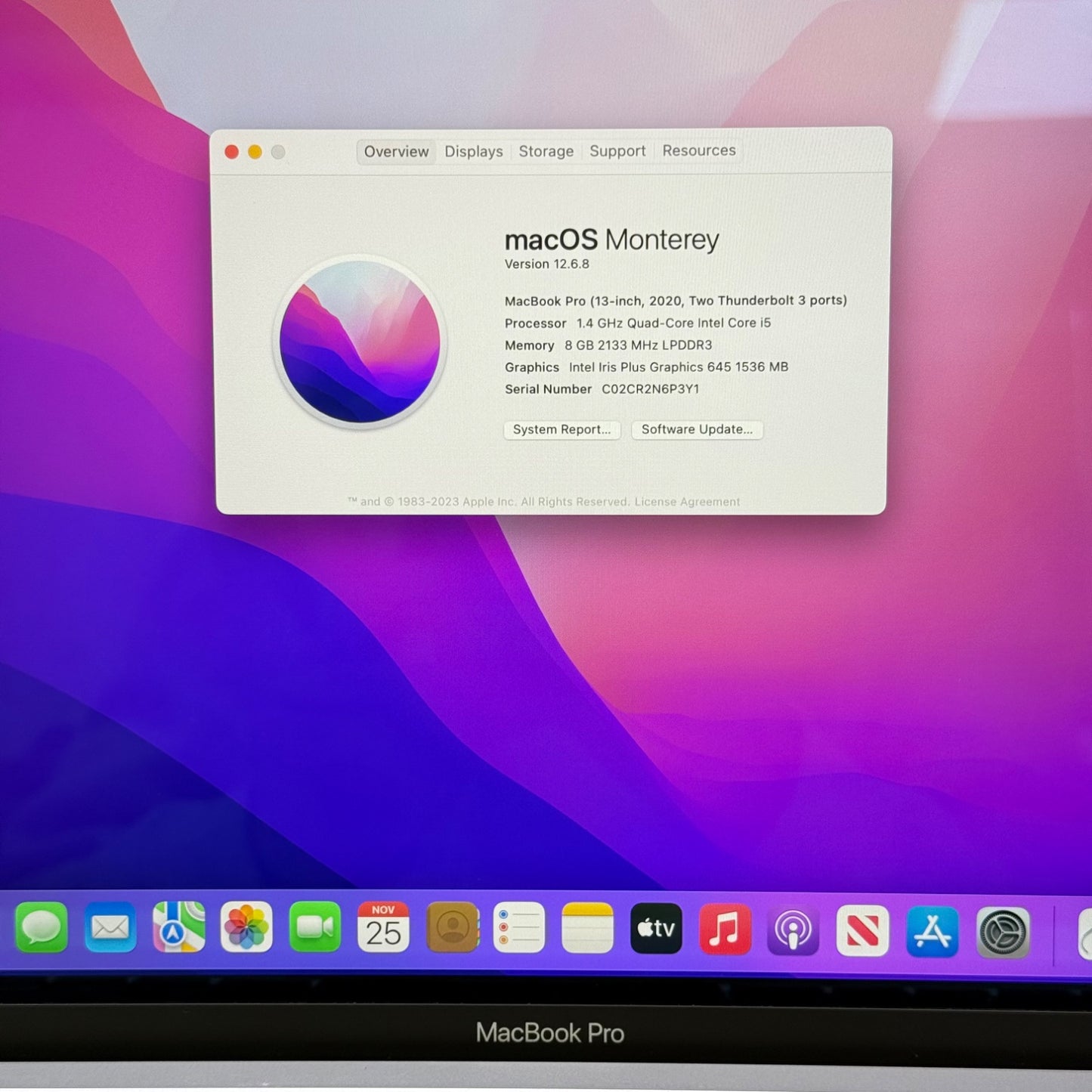This screenshot has width=1092, height=1092.
Task: Open the Notes app icon
Action: pos(587,928)
